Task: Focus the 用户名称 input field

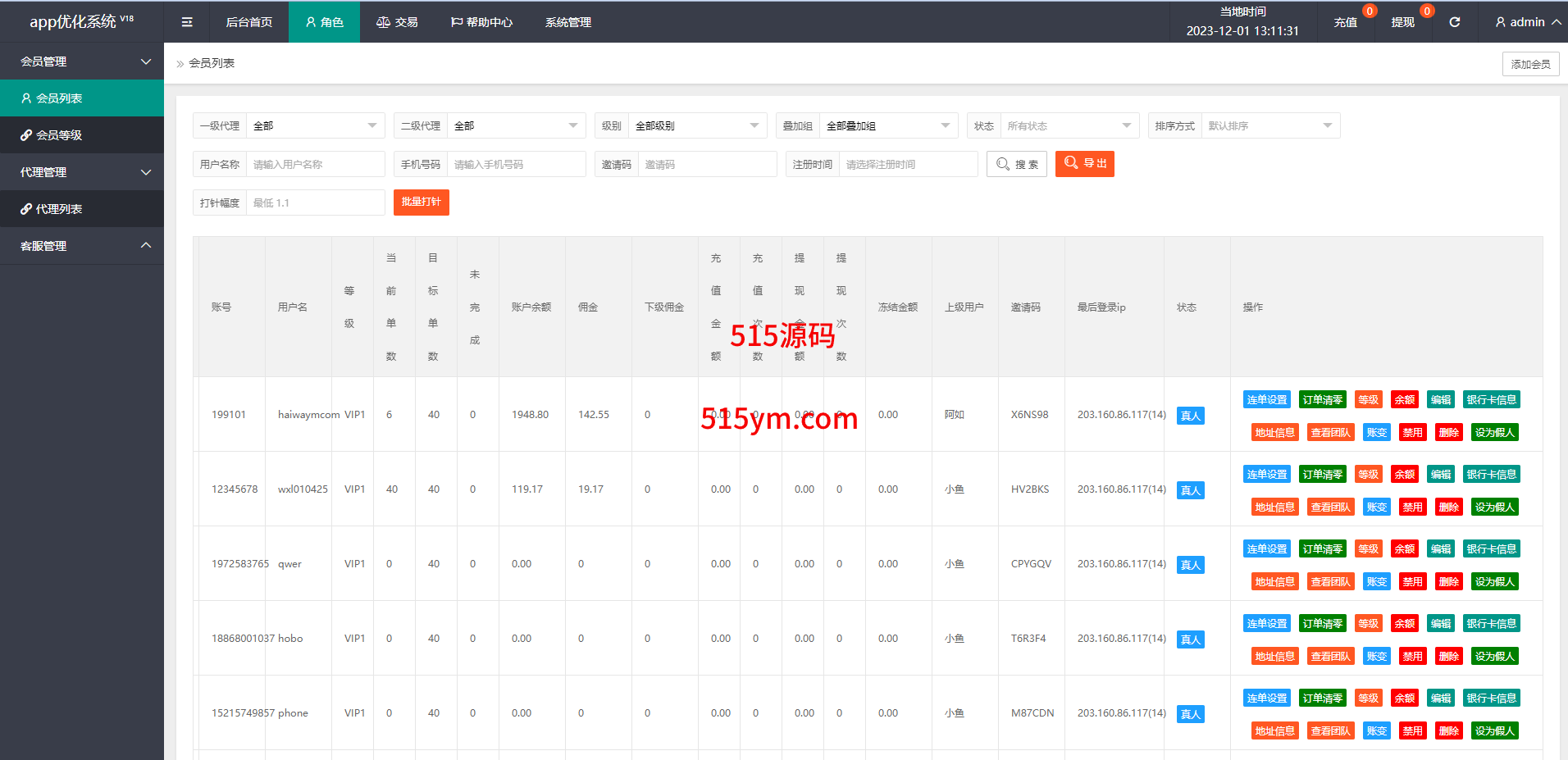Action: click(x=315, y=164)
